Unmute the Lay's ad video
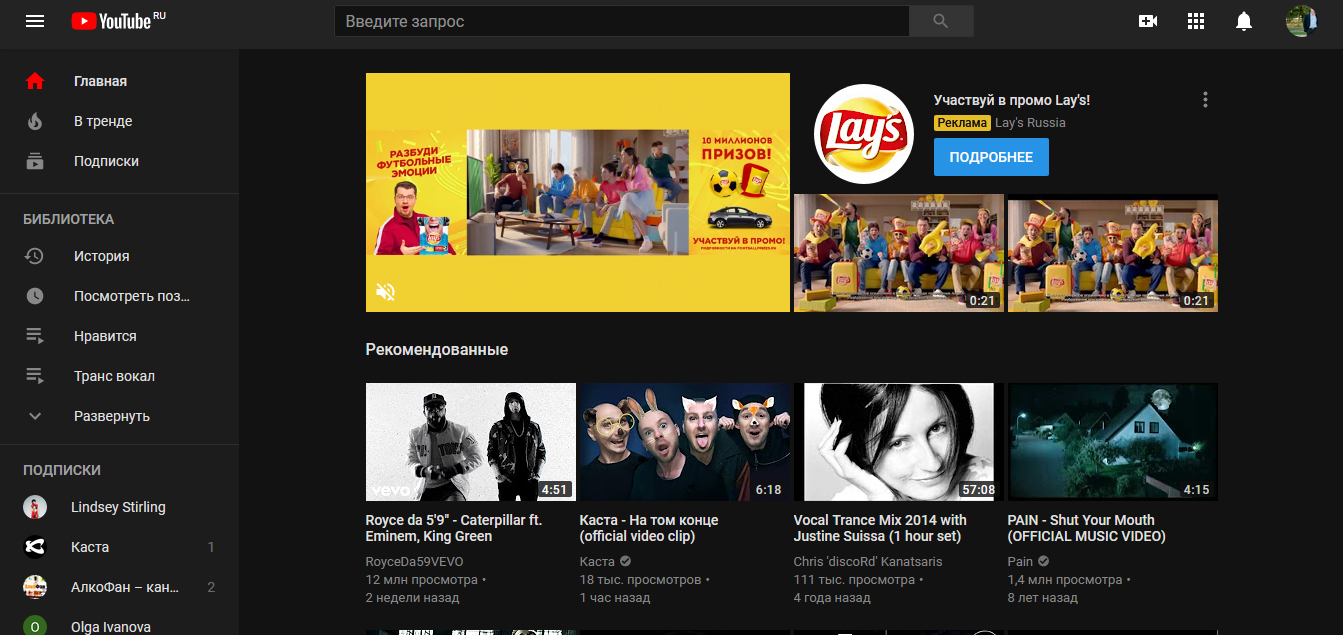 386,291
